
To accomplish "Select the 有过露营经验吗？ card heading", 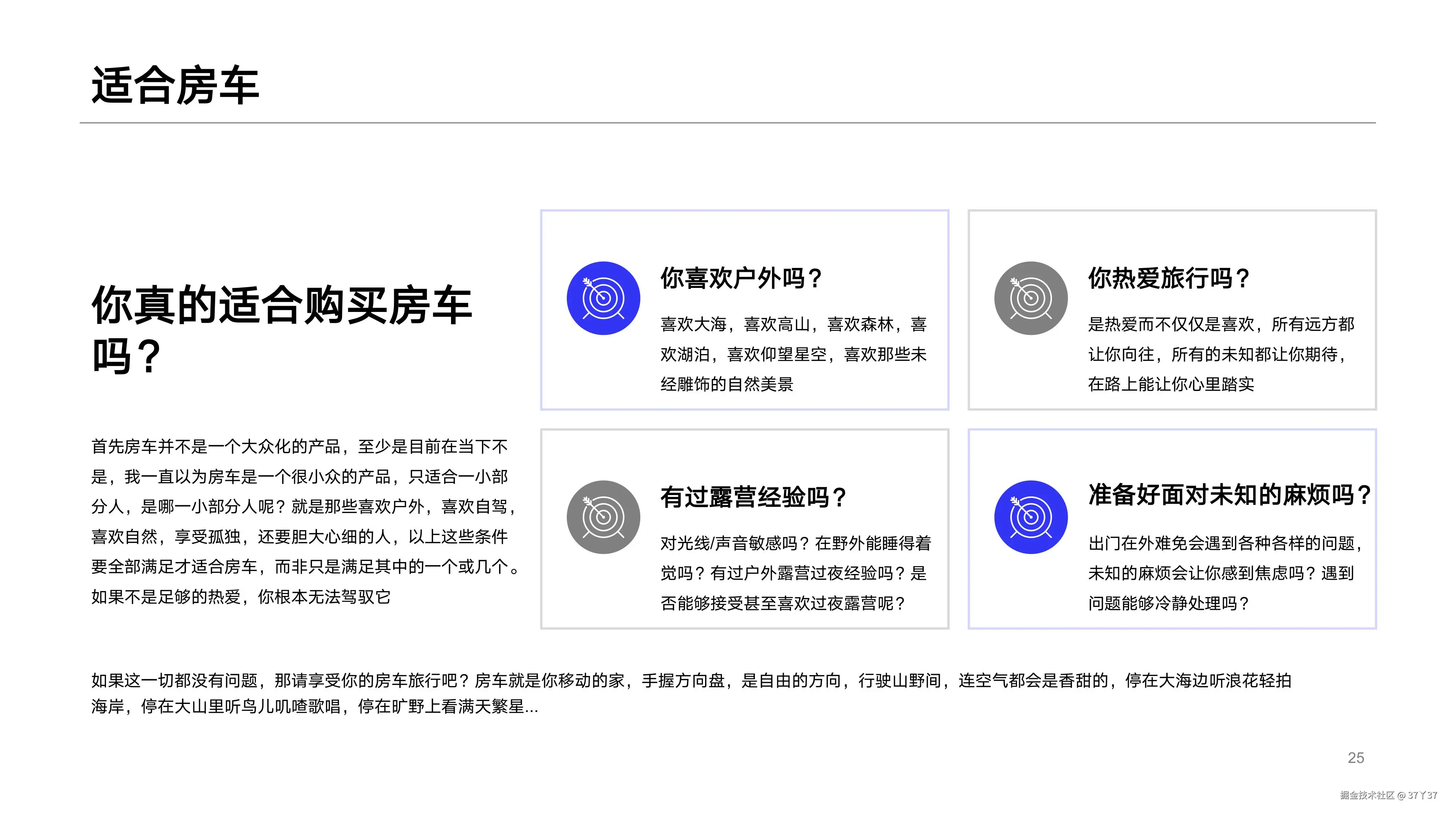I will (753, 497).
